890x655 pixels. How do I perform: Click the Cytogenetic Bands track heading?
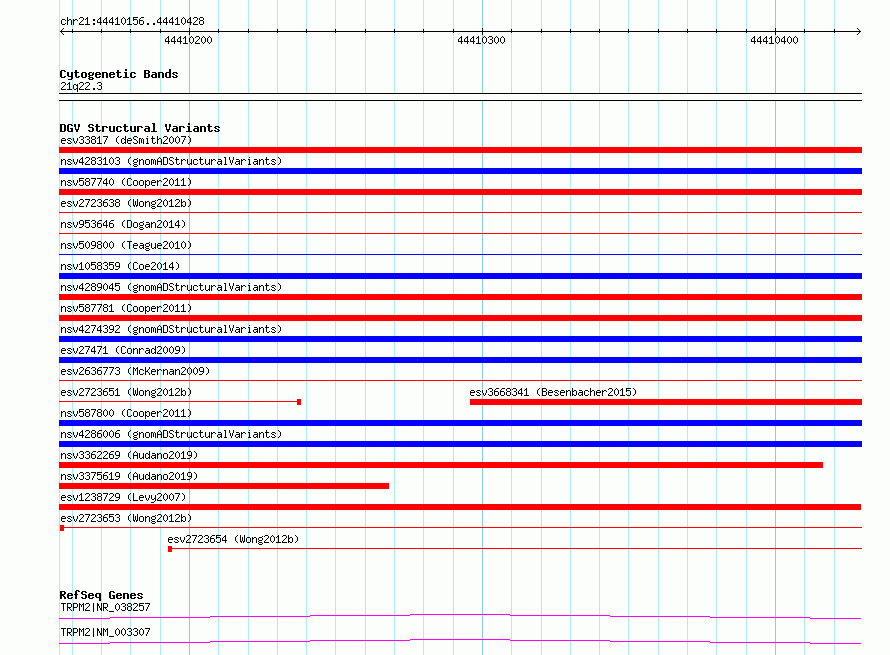click(x=119, y=74)
